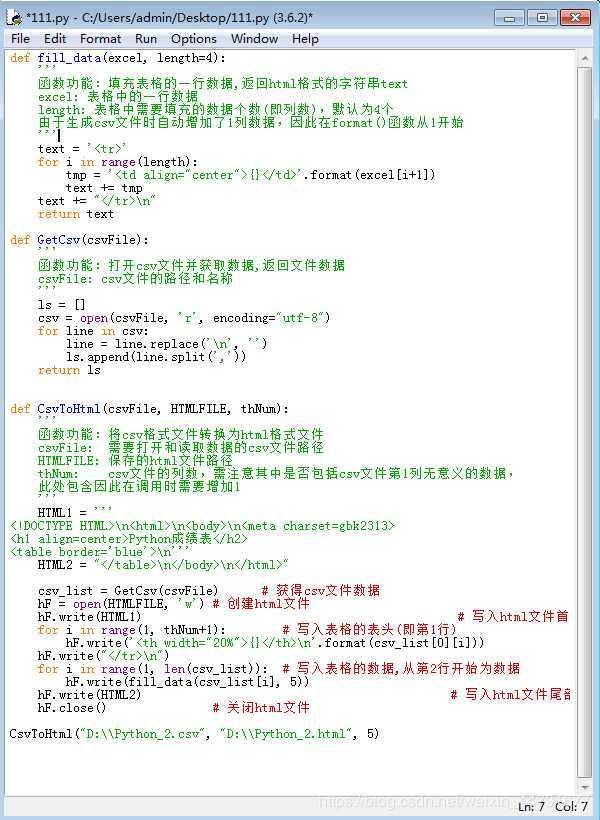Click the 'for line in csv:' line
This screenshot has height=820, width=600.
pyautogui.click(x=93, y=331)
